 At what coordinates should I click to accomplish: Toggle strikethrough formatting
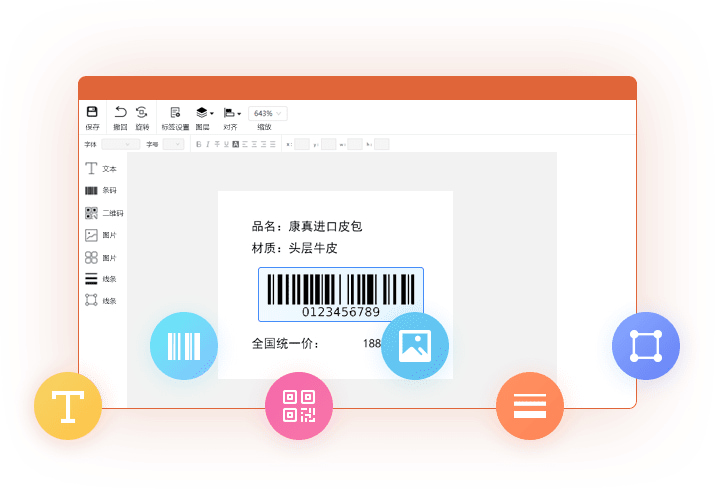[217, 145]
